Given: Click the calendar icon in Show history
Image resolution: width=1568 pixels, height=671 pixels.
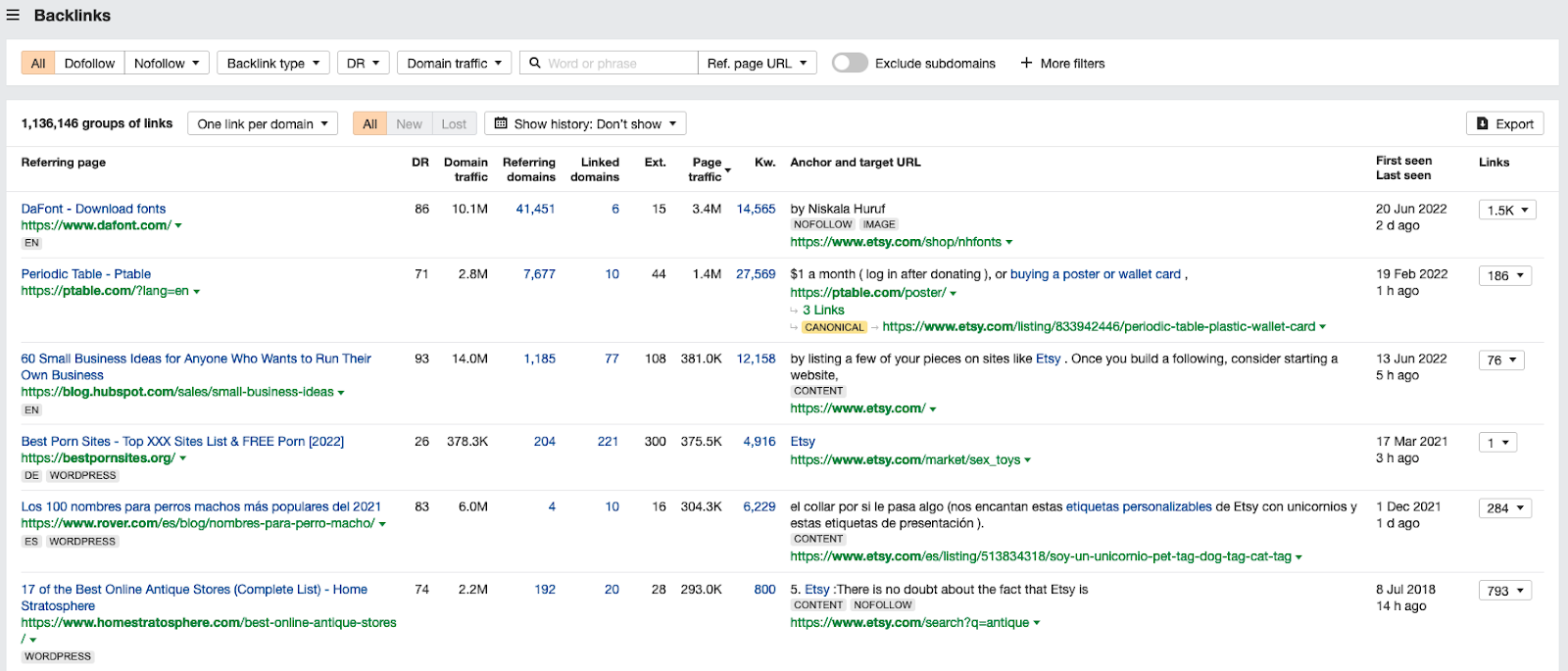Looking at the screenshot, I should [501, 123].
